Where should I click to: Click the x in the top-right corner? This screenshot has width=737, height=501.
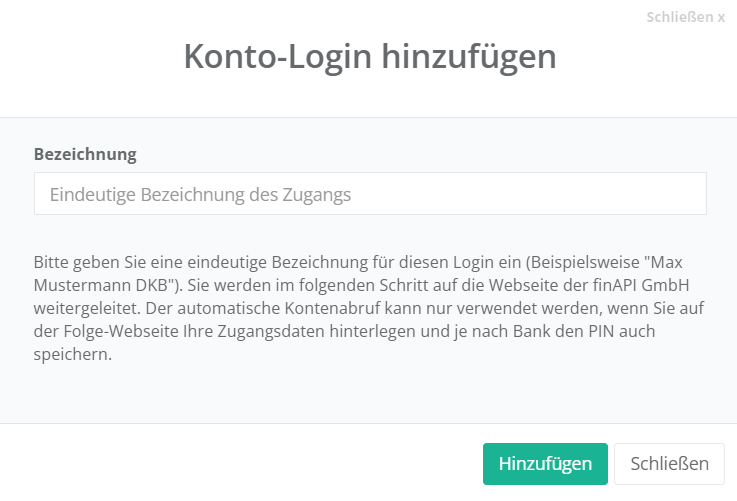(721, 17)
